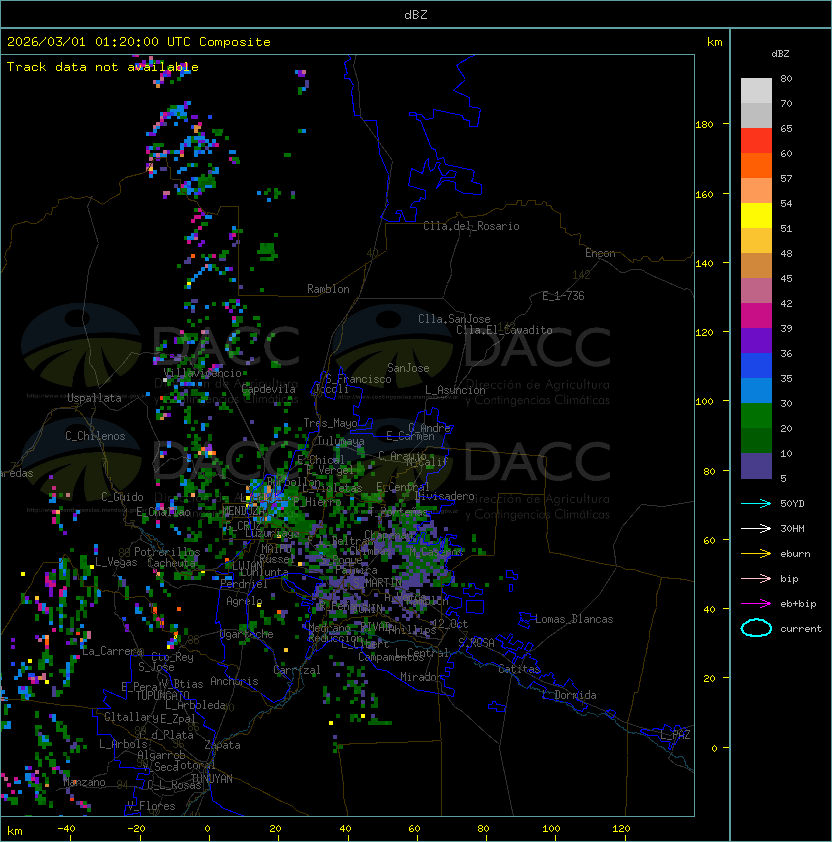Click the C_Guido map label
Image resolution: width=832 pixels, height=842 pixels.
(122, 497)
